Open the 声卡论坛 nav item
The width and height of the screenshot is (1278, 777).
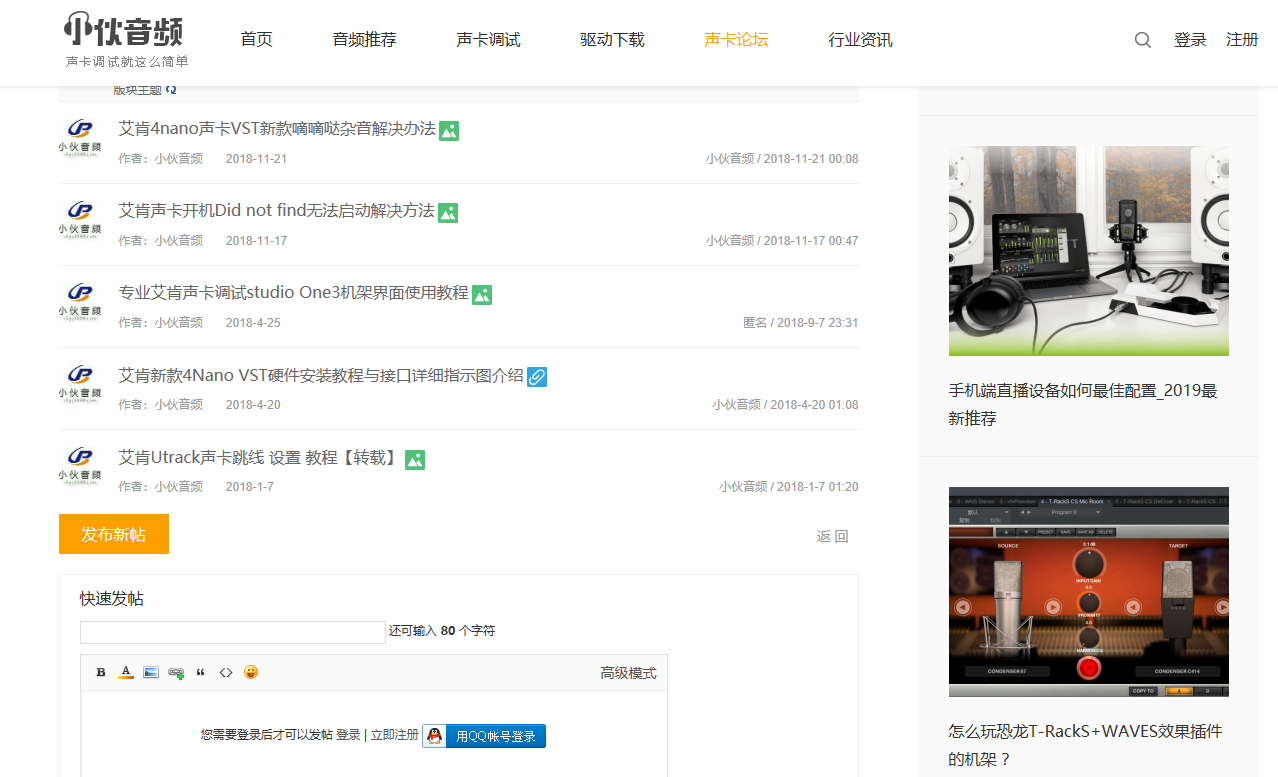pyautogui.click(x=737, y=40)
